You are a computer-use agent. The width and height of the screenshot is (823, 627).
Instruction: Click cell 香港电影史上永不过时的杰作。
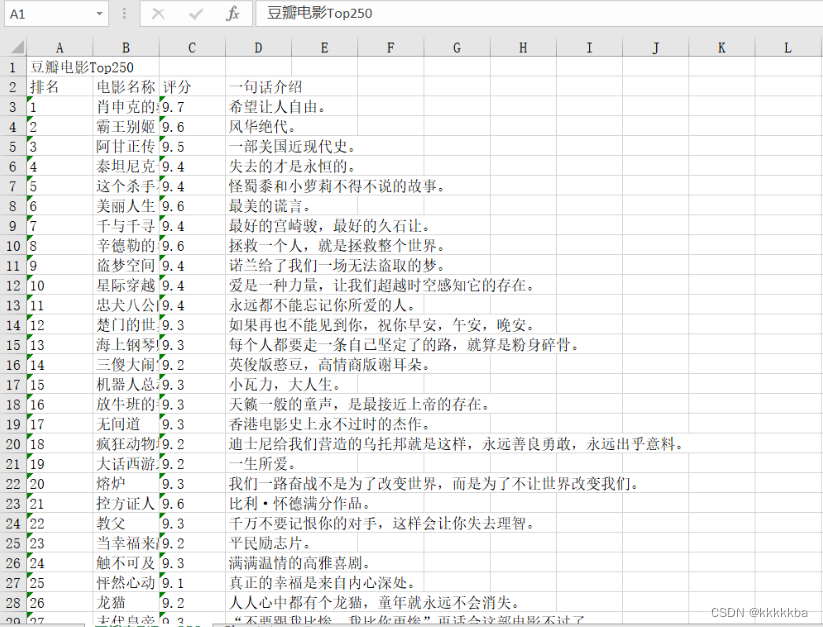(x=329, y=424)
